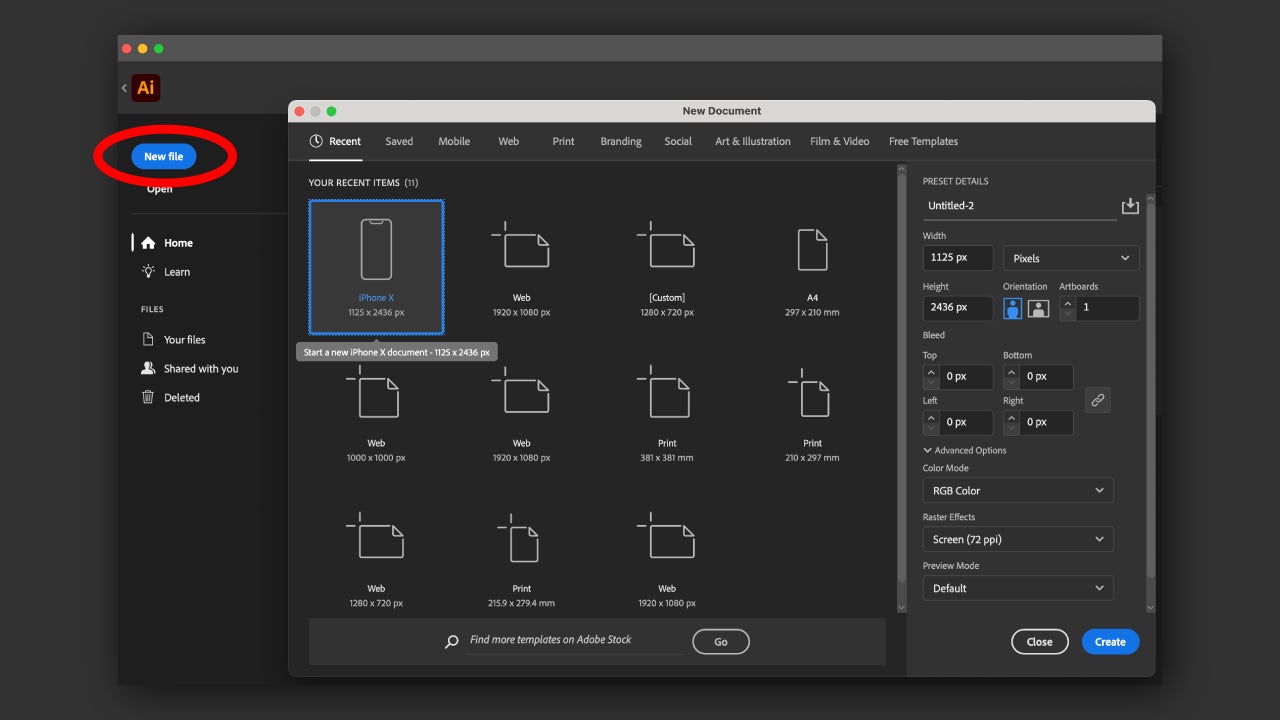Click the back chevron beside Ai logo

click(x=124, y=88)
